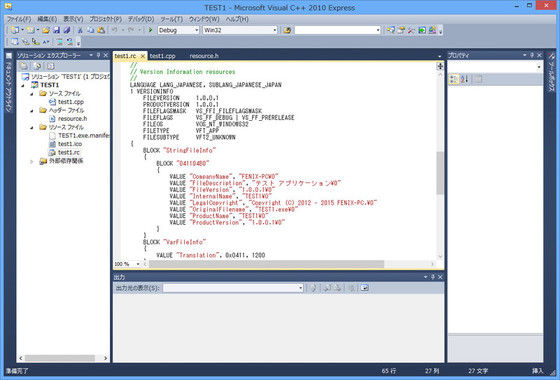
Task: Close the test1.rc tab
Action: (142, 56)
